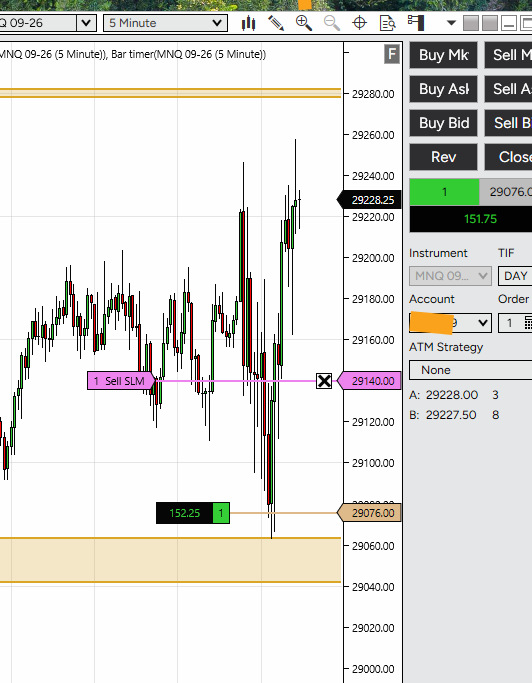Click the first gray window layout button
The height and width of the screenshot is (683, 532).
[x=471, y=23]
